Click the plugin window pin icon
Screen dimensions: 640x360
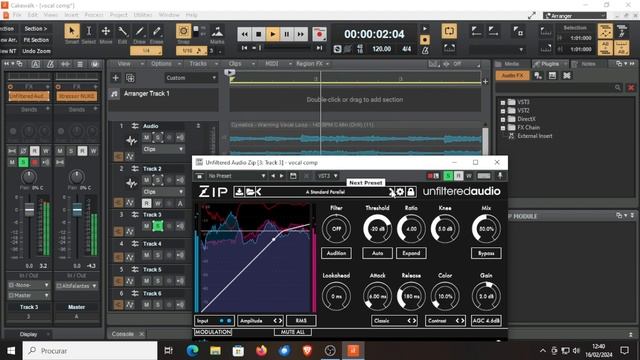(500, 176)
